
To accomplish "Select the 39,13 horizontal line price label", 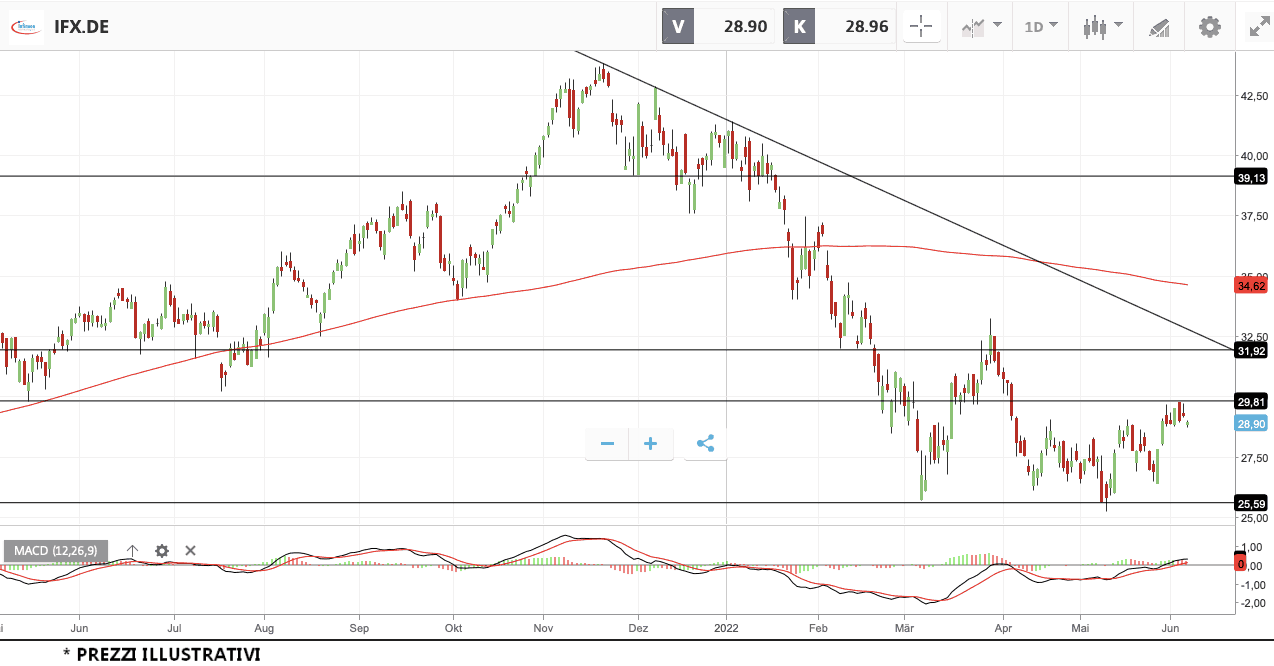I will (x=1252, y=177).
